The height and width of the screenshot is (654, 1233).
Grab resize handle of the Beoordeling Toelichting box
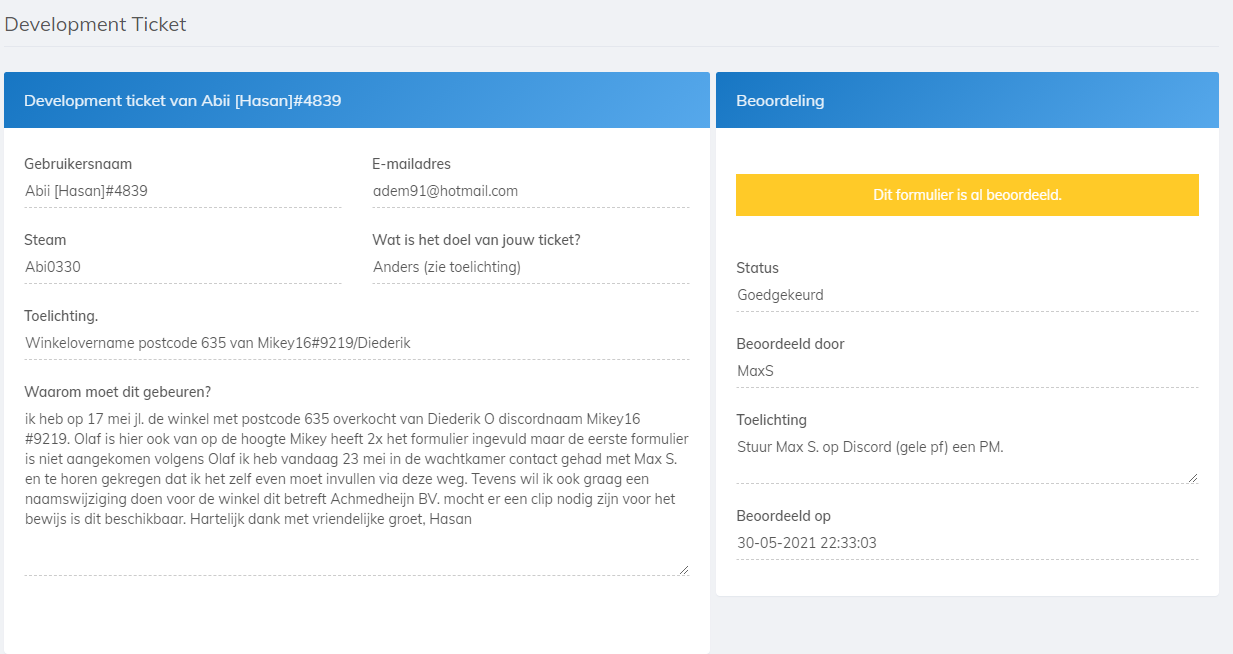(1193, 478)
